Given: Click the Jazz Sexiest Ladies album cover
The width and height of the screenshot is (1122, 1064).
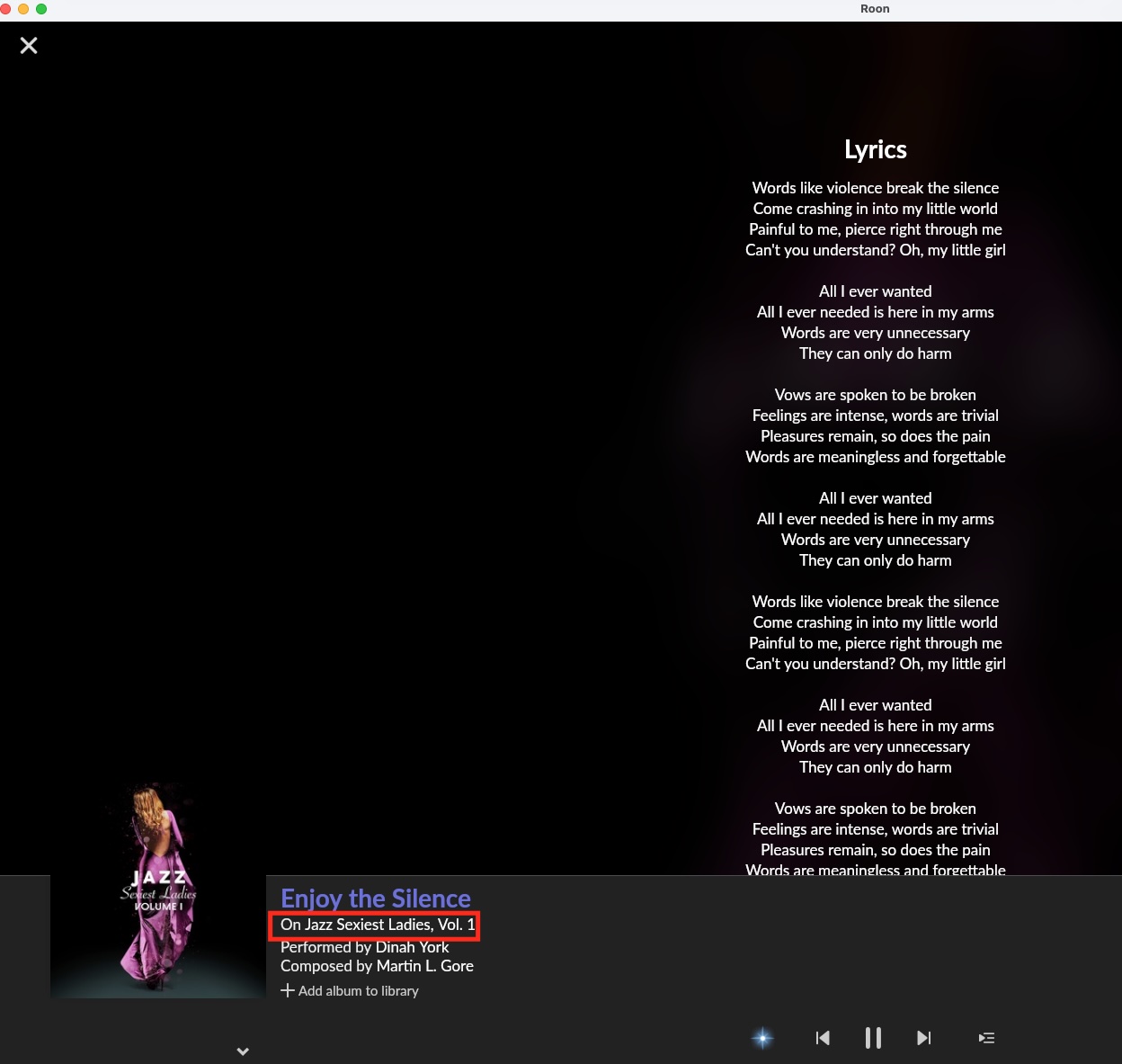Looking at the screenshot, I should coord(158,890).
